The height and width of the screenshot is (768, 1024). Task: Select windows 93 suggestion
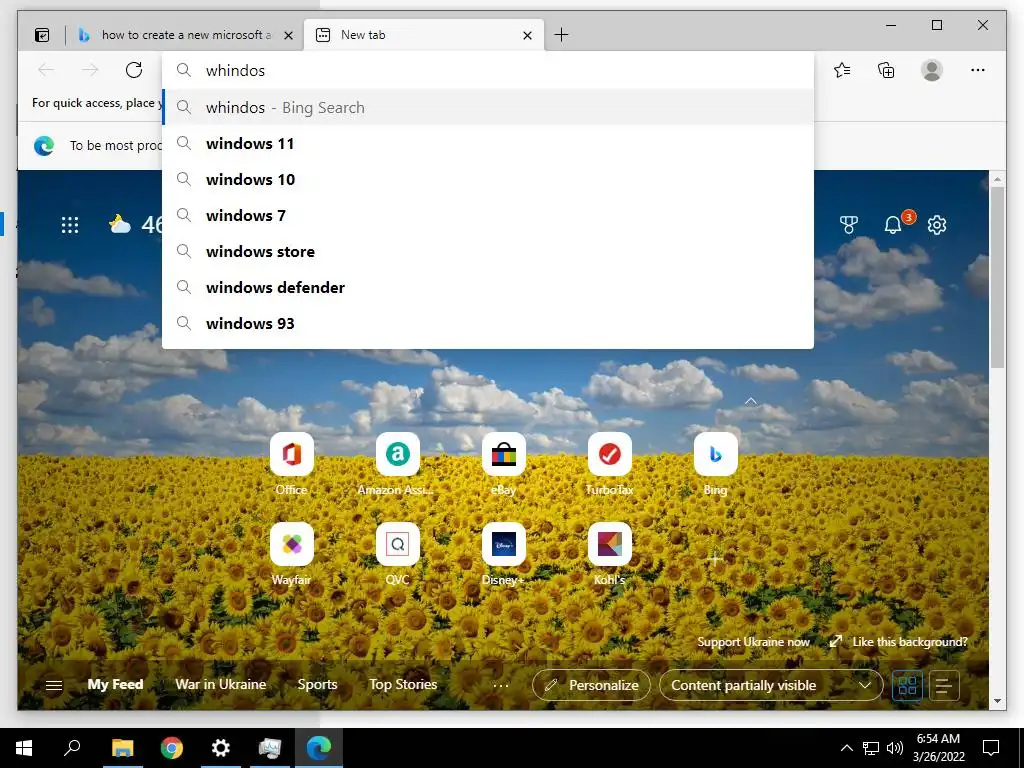pos(488,323)
